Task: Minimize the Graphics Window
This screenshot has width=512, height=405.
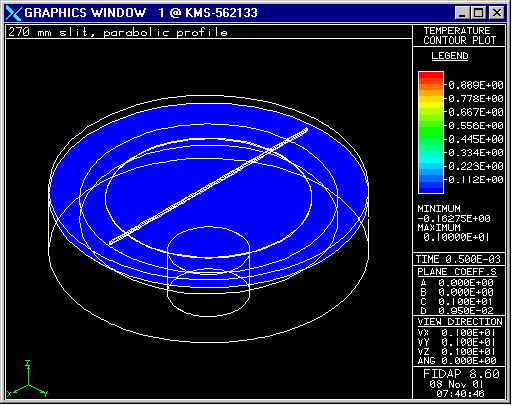Action: click(x=462, y=13)
